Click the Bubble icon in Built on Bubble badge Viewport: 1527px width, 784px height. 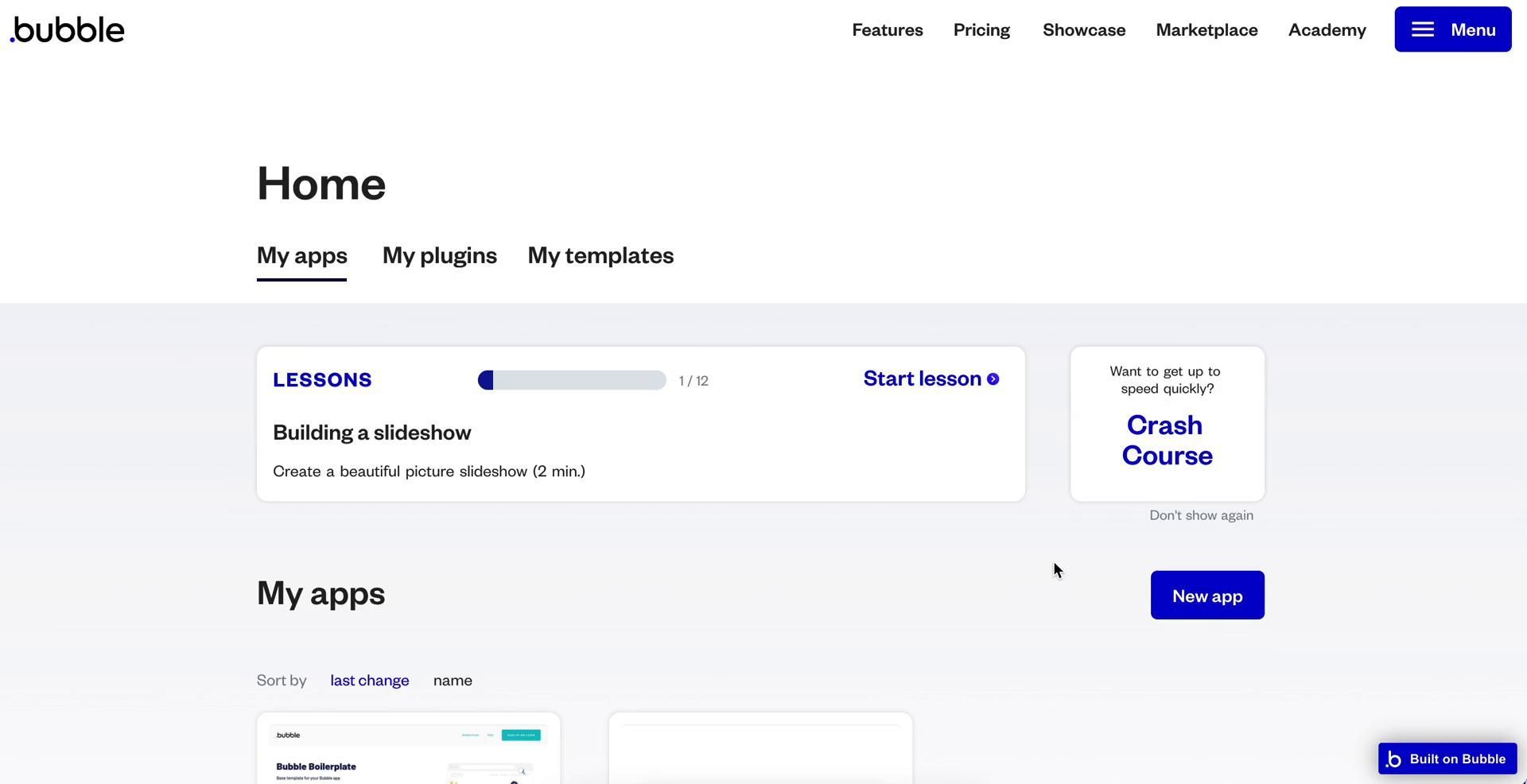point(1393,759)
